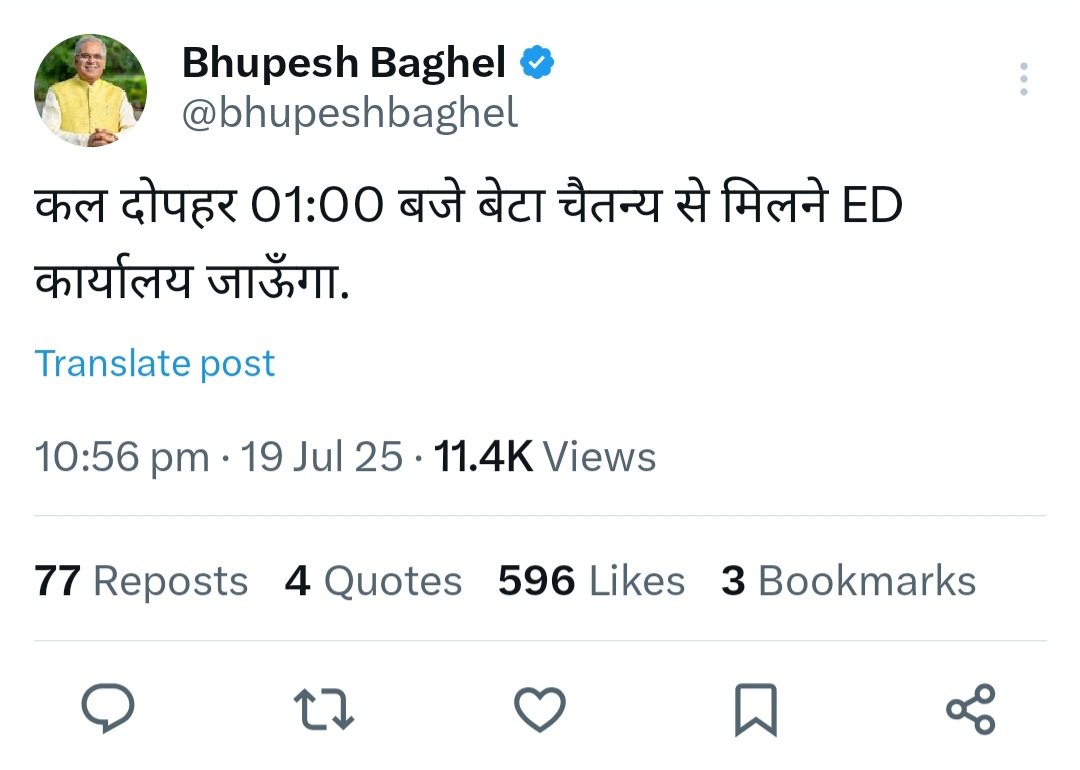Share the post with the share icon
The image size is (1080, 770).
click(971, 709)
